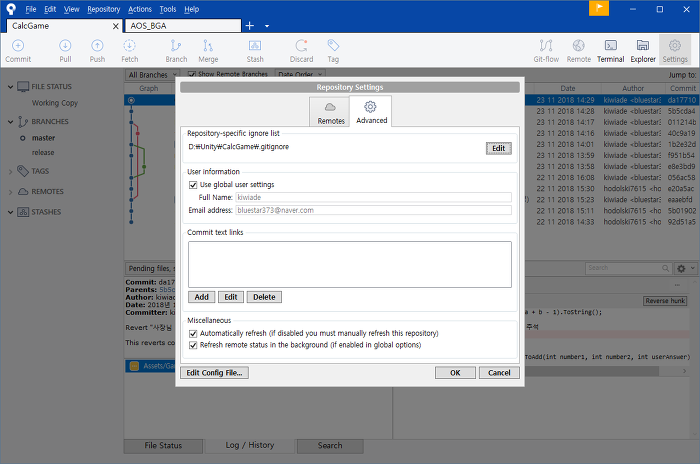
Task: Click the Full Name input field
Action: click(373, 197)
